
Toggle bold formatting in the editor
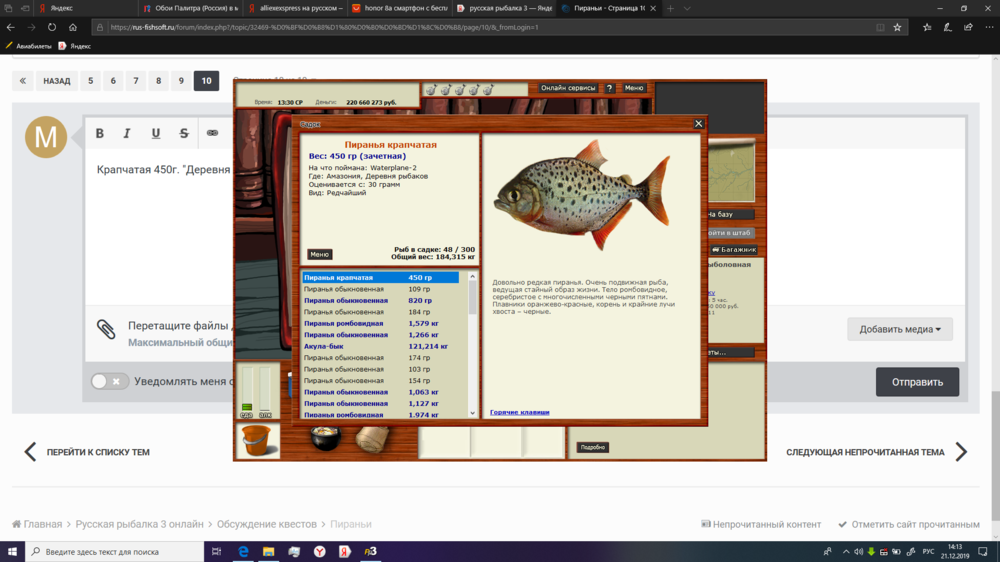(x=99, y=133)
